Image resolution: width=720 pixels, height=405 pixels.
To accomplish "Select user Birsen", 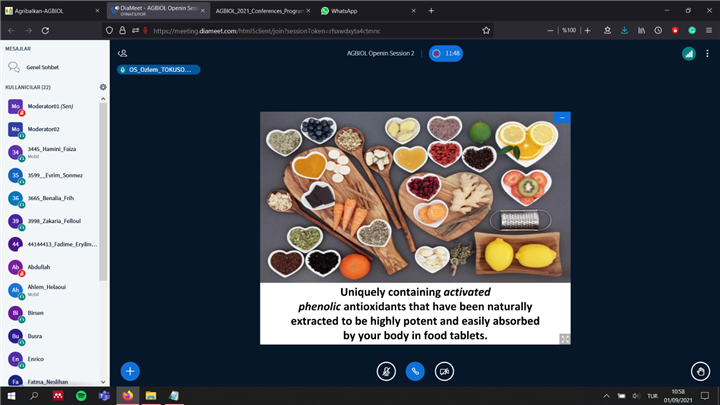I will 52,313.
